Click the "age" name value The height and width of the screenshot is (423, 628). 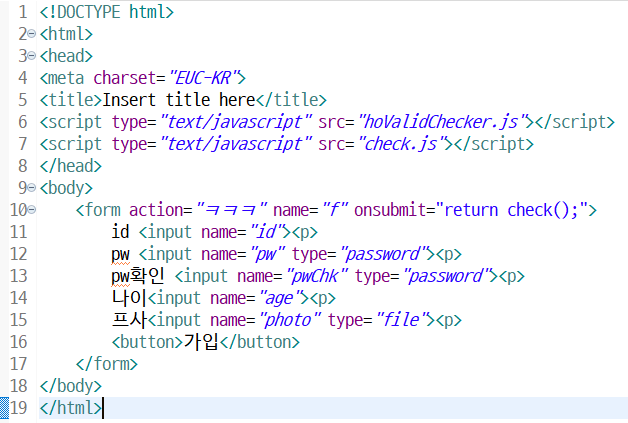click(x=280, y=298)
